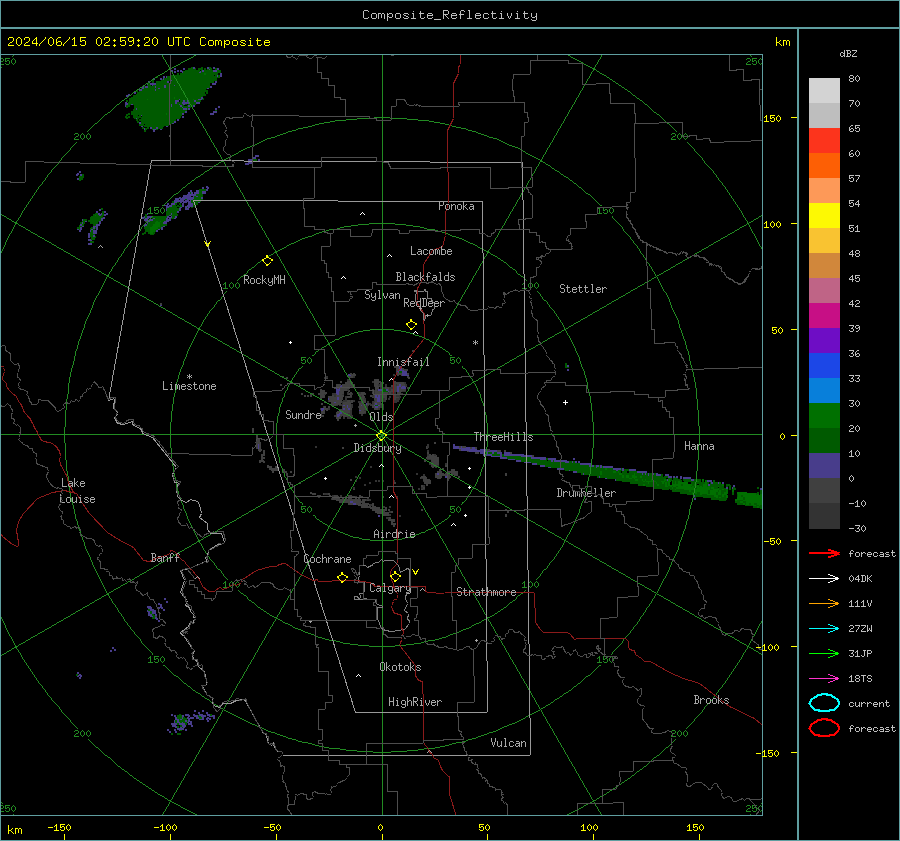Click the yellow diamond marker above Calgary

click(395, 576)
